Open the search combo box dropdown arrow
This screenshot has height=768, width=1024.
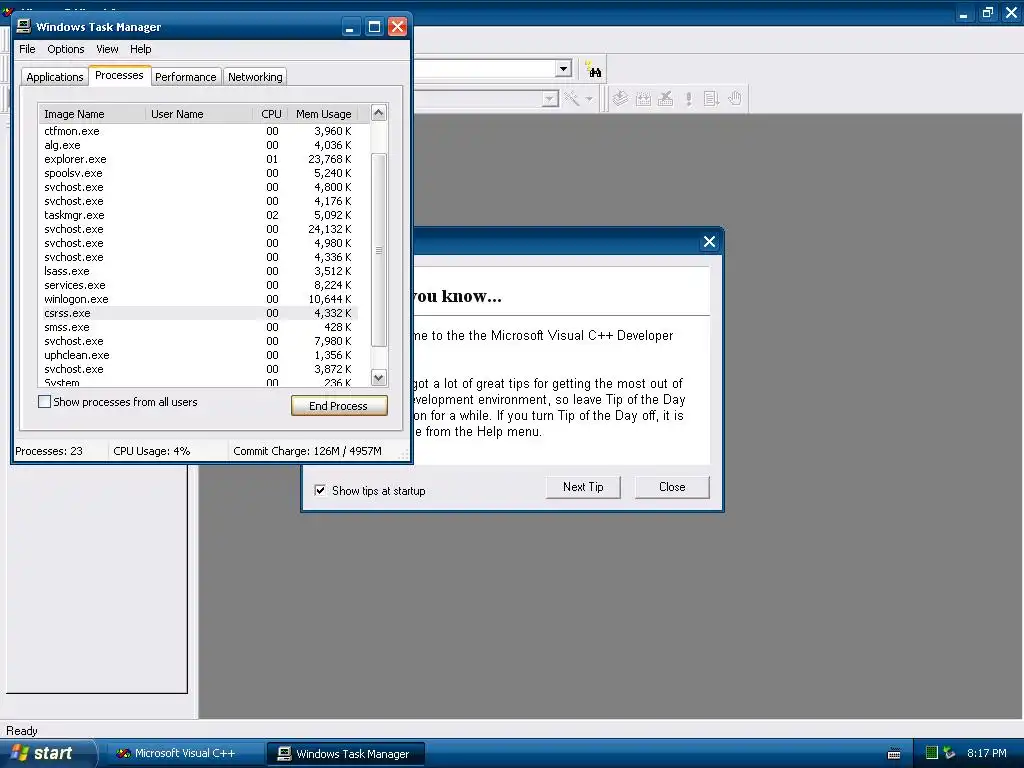564,69
